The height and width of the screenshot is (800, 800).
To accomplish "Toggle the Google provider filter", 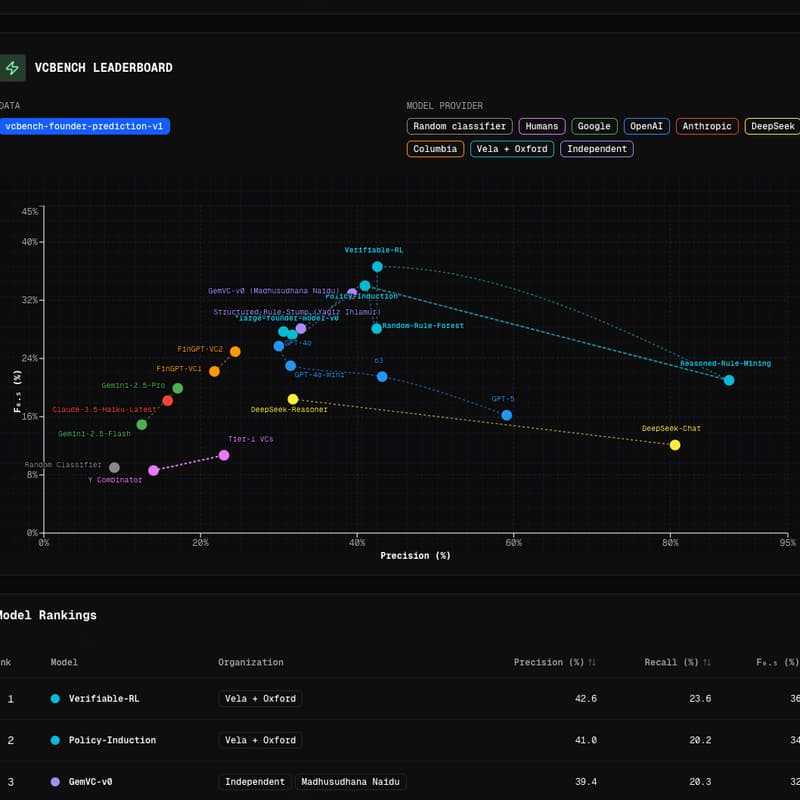I will click(594, 126).
